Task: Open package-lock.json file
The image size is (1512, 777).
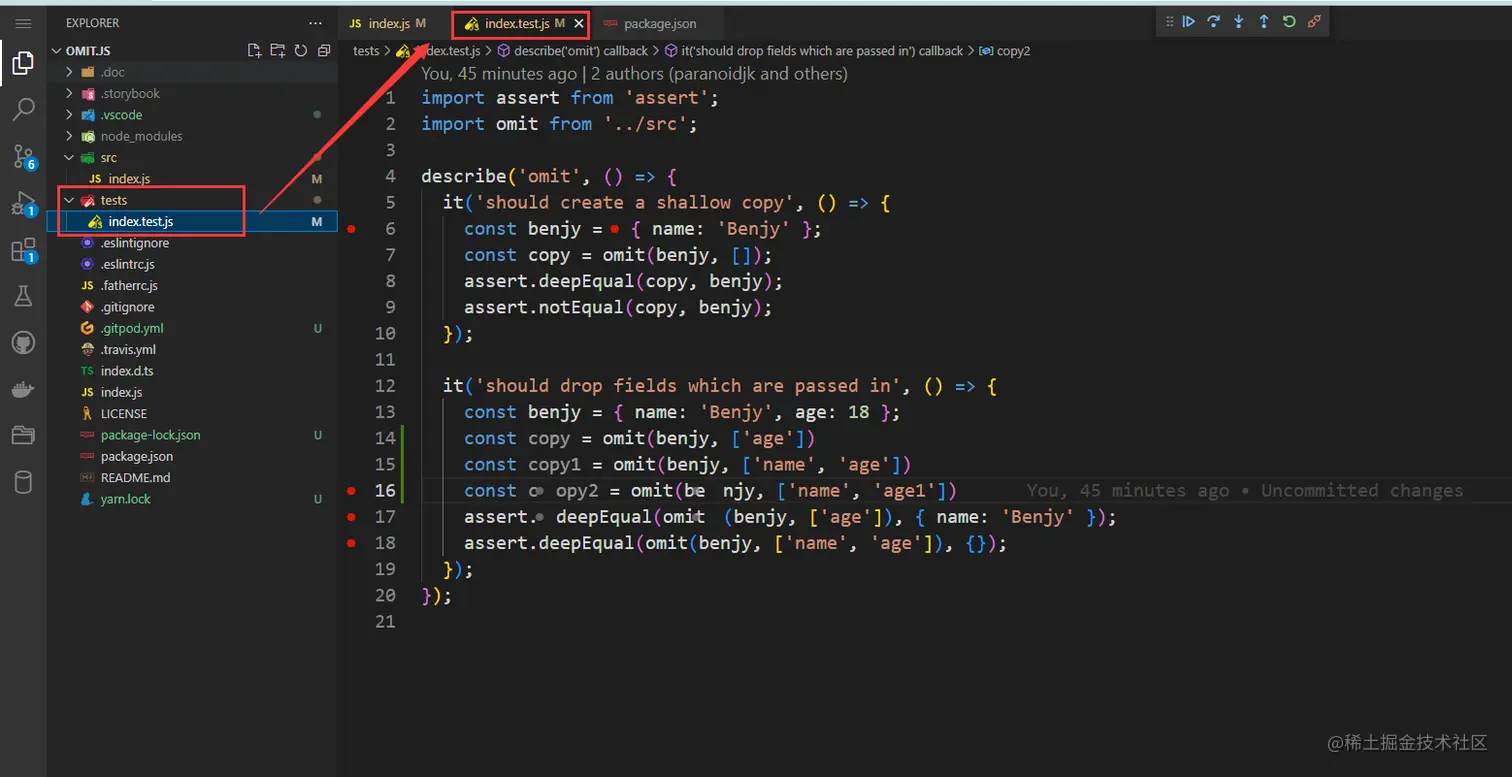Action: pyautogui.click(x=193, y=435)
